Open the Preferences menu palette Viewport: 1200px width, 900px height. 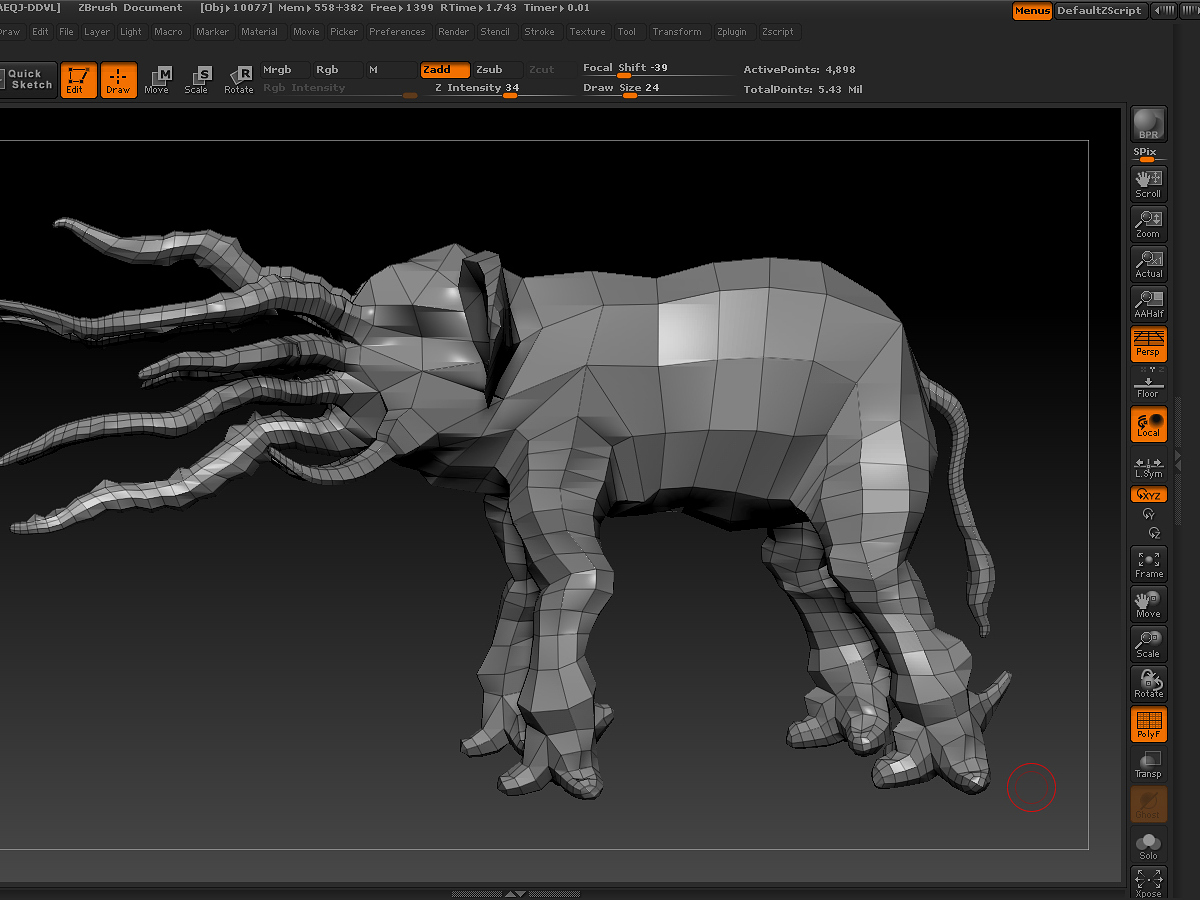(397, 32)
